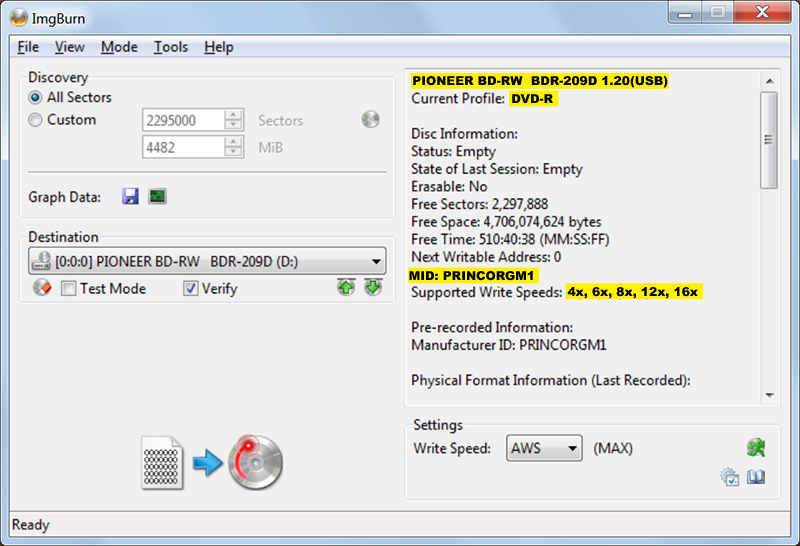Click the erase disc icon beside Test Mode

[x=41, y=288]
